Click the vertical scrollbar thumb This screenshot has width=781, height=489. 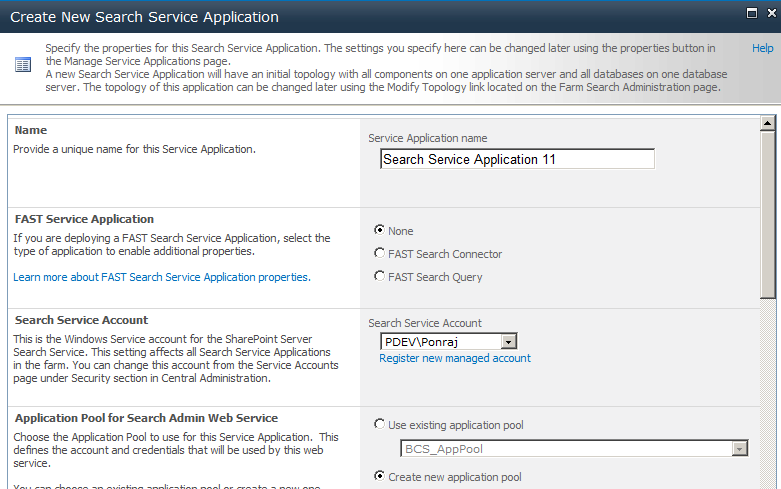[768, 215]
